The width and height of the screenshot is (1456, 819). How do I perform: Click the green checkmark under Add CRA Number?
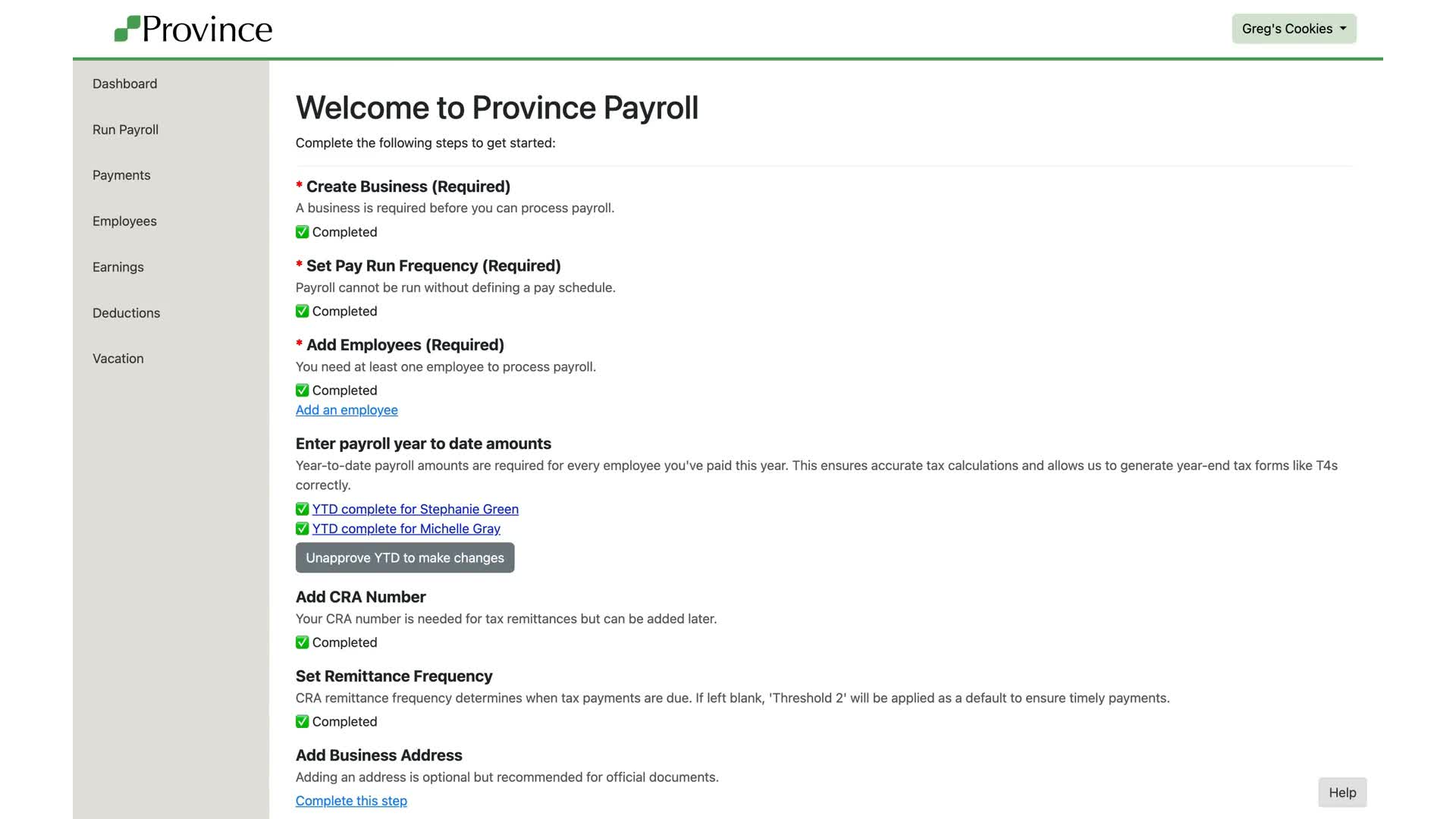(302, 642)
